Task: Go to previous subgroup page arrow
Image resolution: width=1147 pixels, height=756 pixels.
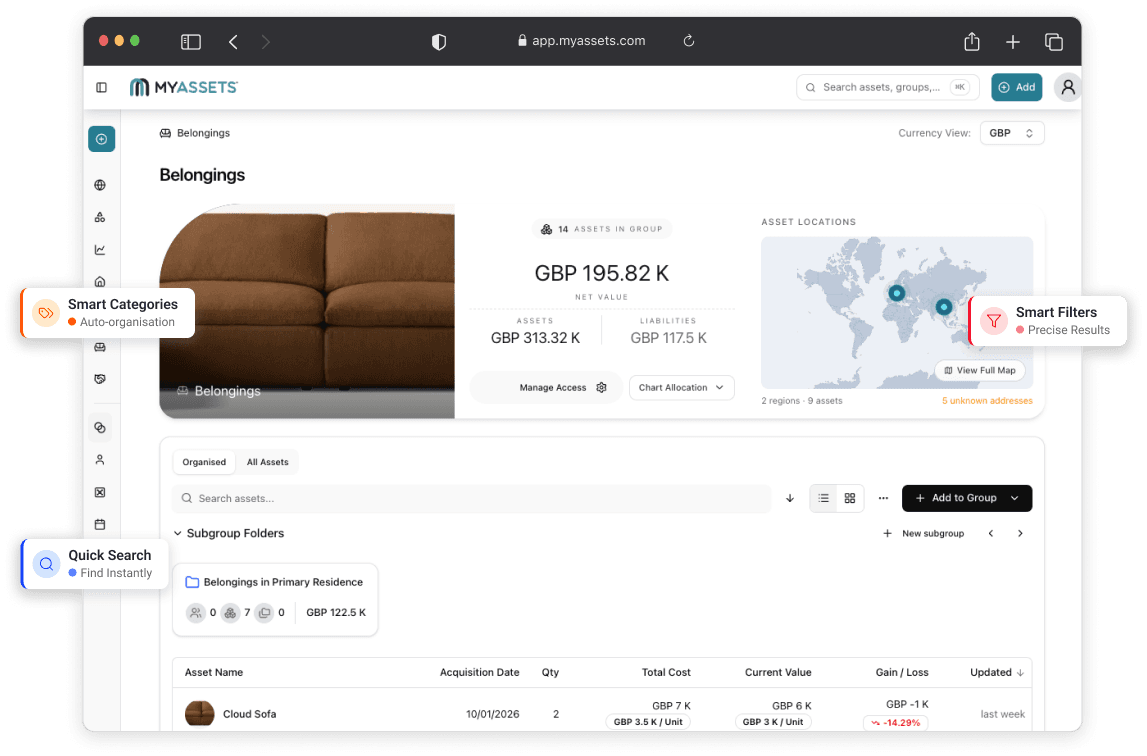Action: coord(991,534)
